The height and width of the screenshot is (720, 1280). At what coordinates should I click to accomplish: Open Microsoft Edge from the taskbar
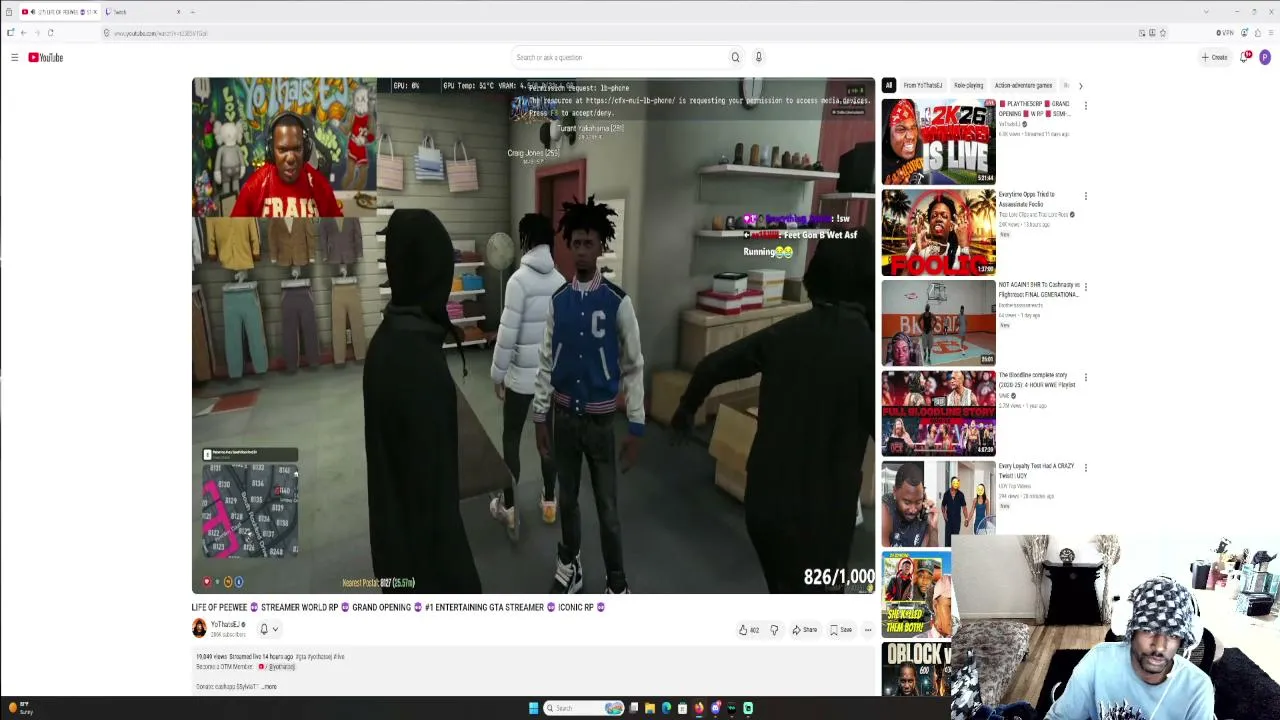[x=666, y=708]
